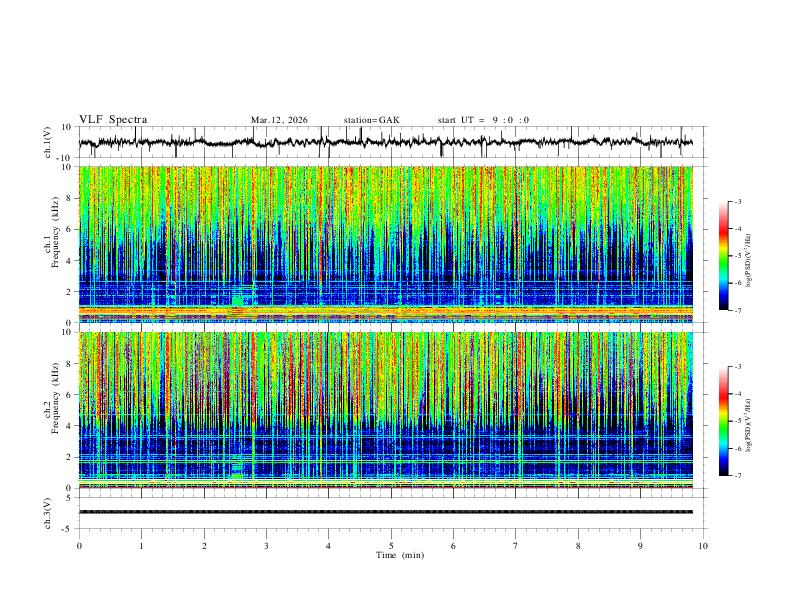Click the "-3" tick on the ch.1 colorbar
Screen dimensions: 792x612
(x=737, y=201)
